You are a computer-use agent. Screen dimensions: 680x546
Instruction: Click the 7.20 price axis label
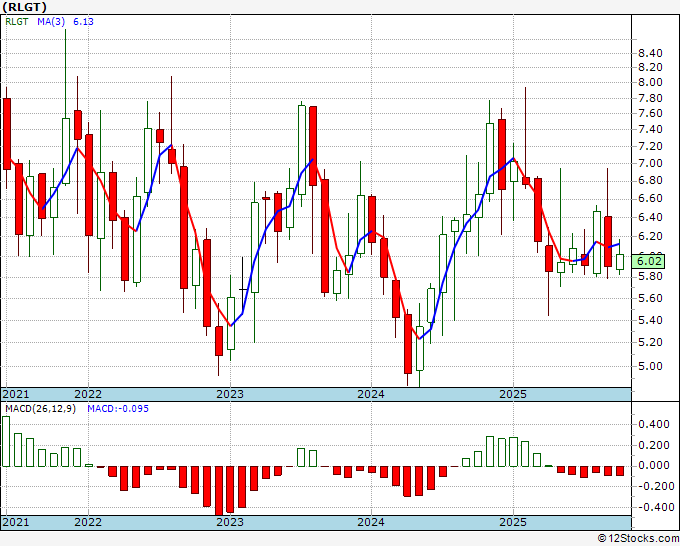point(650,147)
